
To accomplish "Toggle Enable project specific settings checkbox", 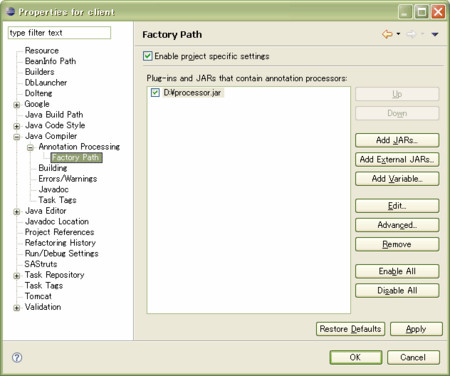I will 148,56.
